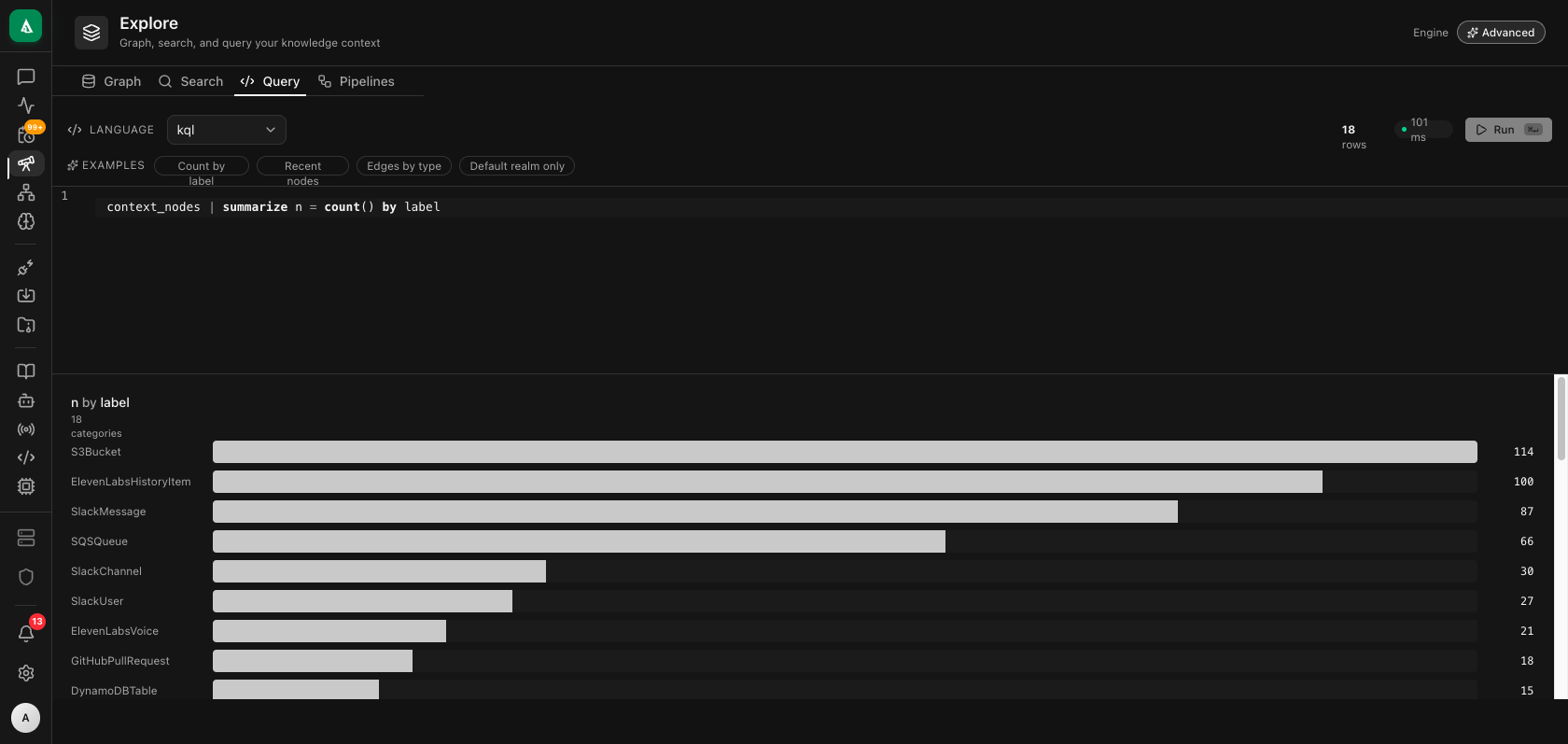Load the Recent nodes example
Screen dimensions: 1568x744
(302, 166)
